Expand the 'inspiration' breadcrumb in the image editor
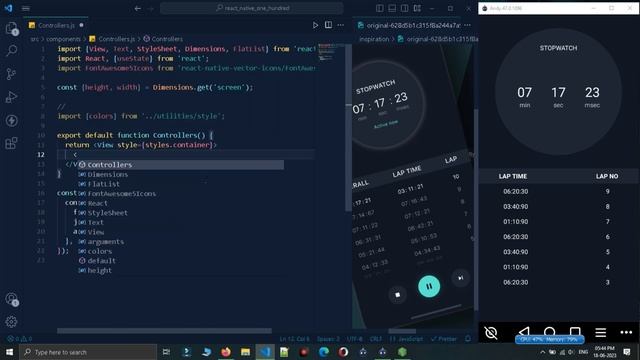This screenshot has width=640, height=360. point(374,39)
